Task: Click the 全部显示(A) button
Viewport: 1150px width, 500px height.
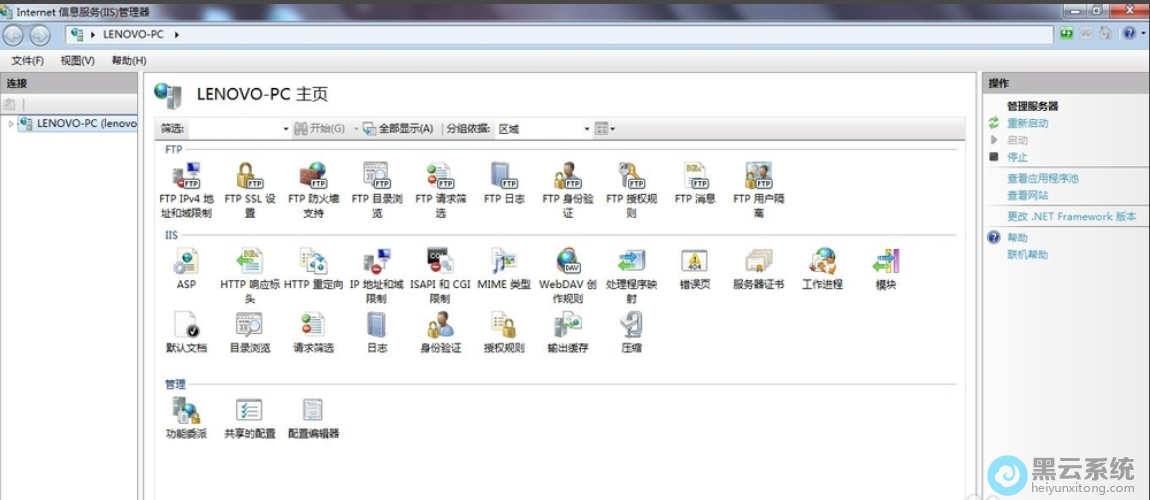Action: [398, 129]
